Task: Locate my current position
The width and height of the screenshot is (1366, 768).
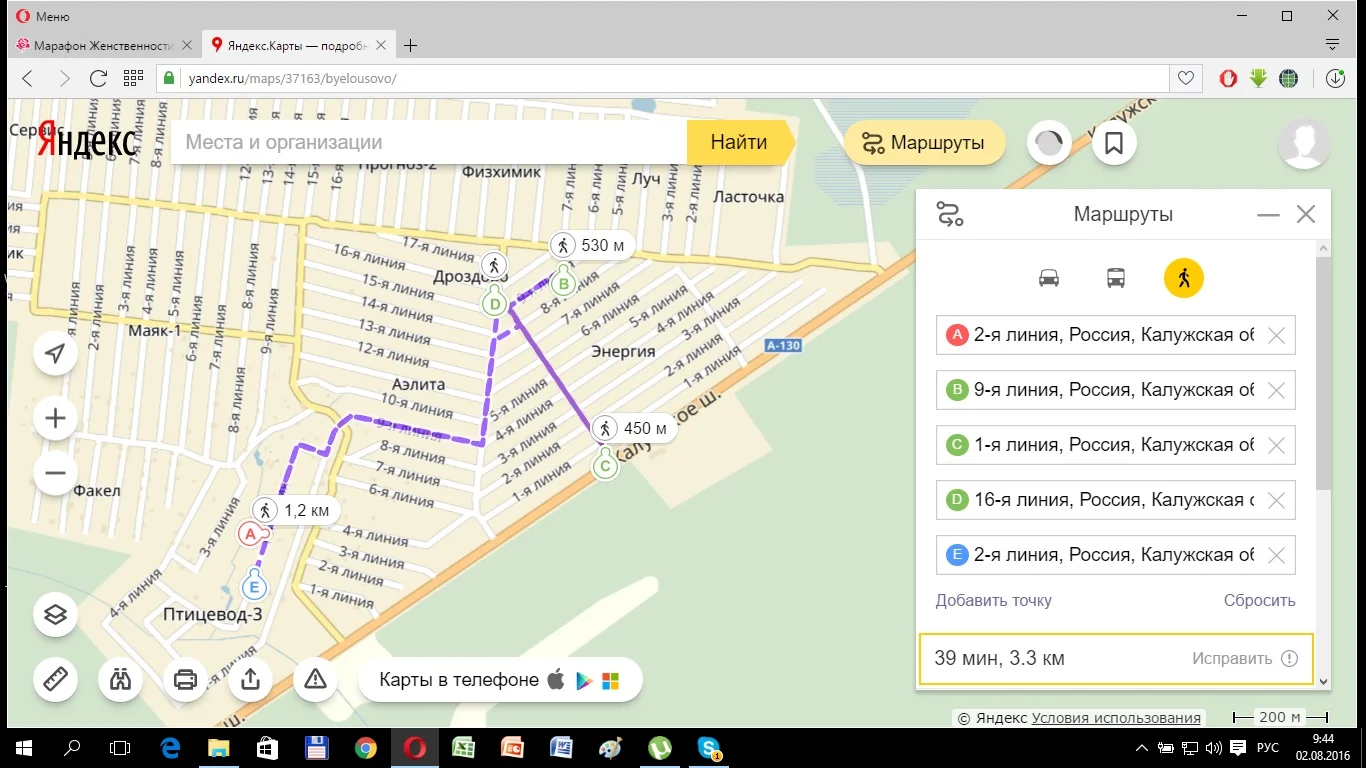Action: tap(56, 353)
